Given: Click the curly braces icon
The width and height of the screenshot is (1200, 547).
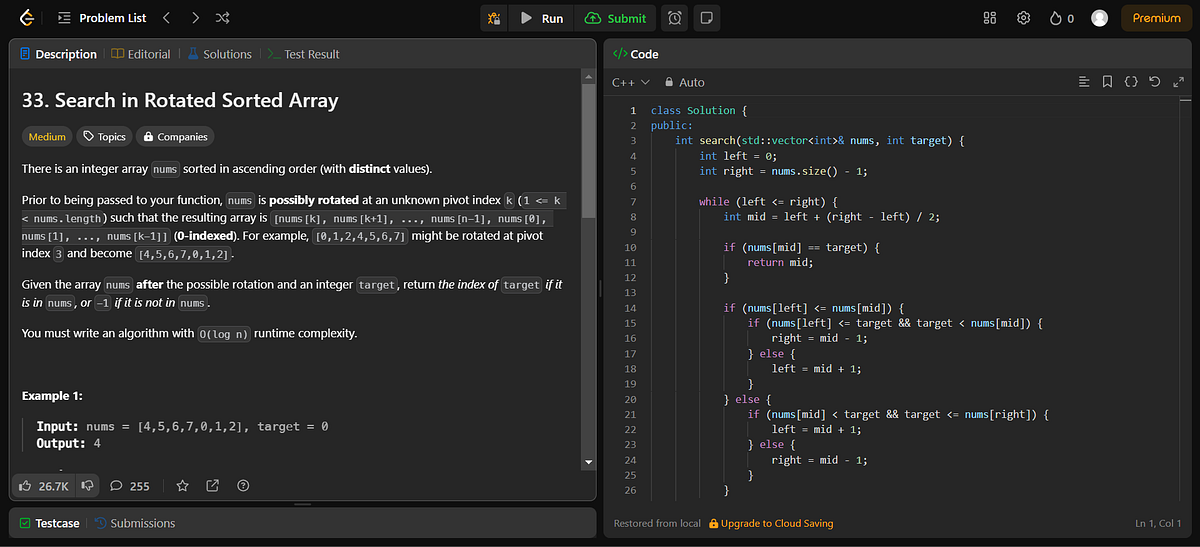Looking at the screenshot, I should pos(1131,82).
